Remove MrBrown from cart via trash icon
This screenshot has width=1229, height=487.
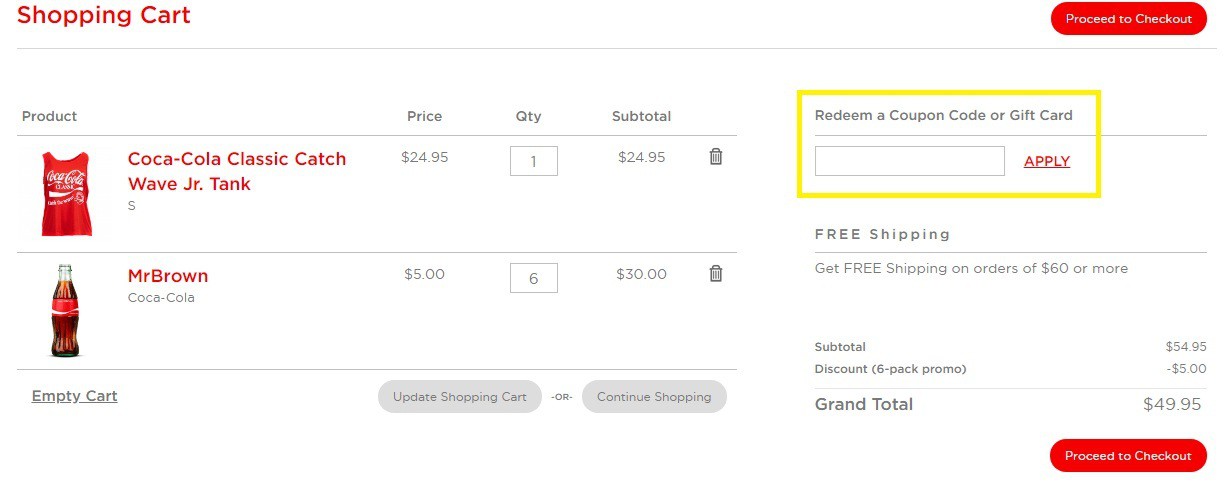[x=716, y=273]
